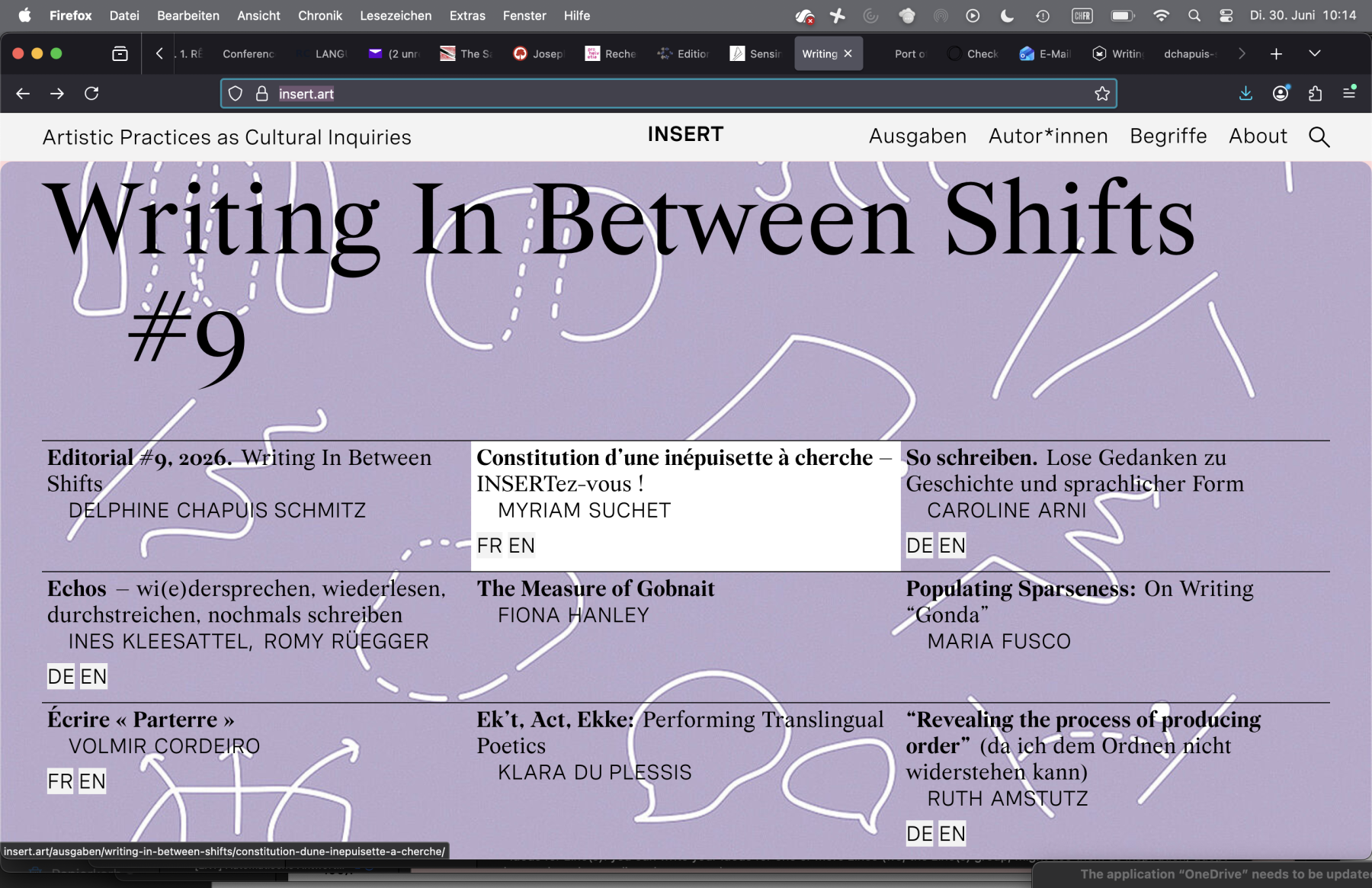The height and width of the screenshot is (888, 1372).
Task: Select EN for the Echos article
Action: pyautogui.click(x=94, y=677)
